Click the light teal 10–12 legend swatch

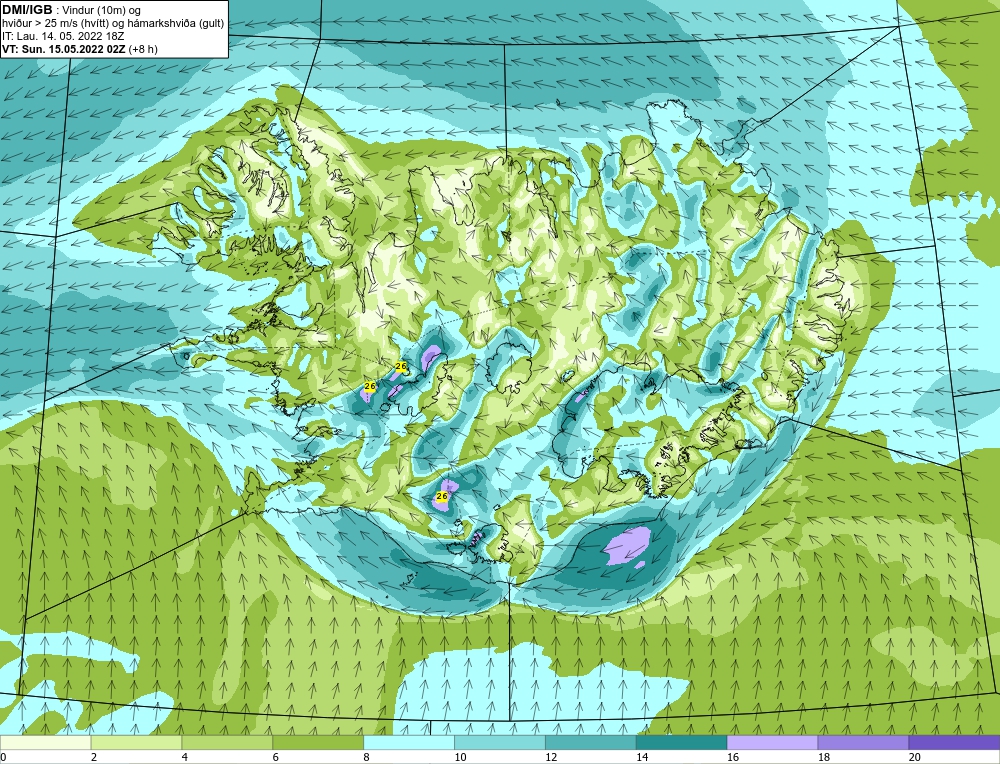[x=500, y=742]
